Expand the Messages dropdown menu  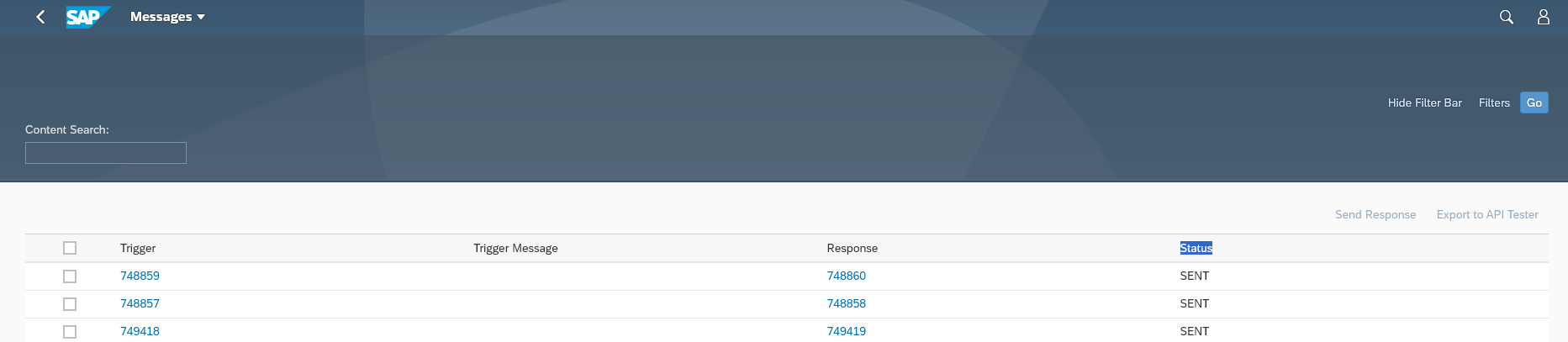click(167, 17)
